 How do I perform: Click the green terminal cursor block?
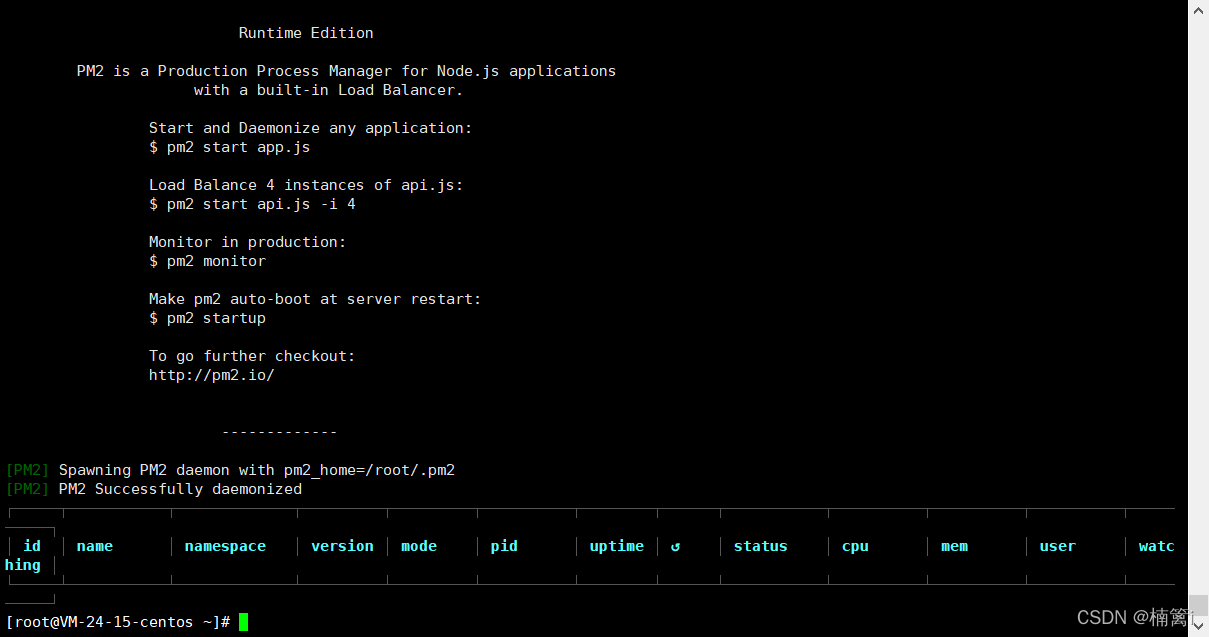[x=243, y=622]
